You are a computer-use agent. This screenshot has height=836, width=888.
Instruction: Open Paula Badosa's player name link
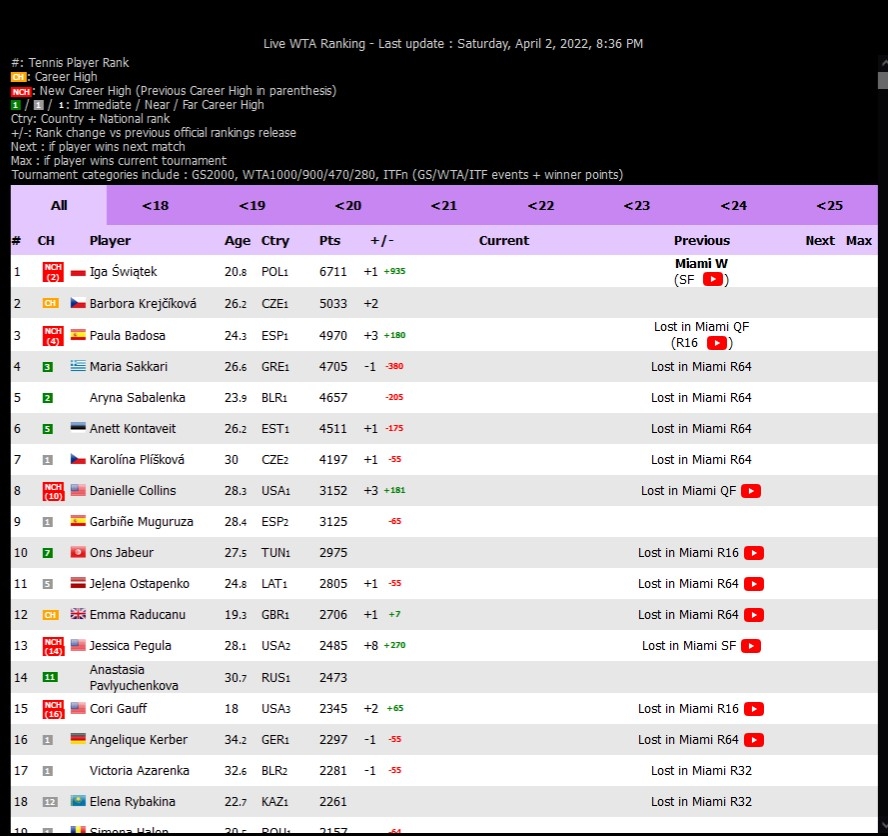[127, 336]
